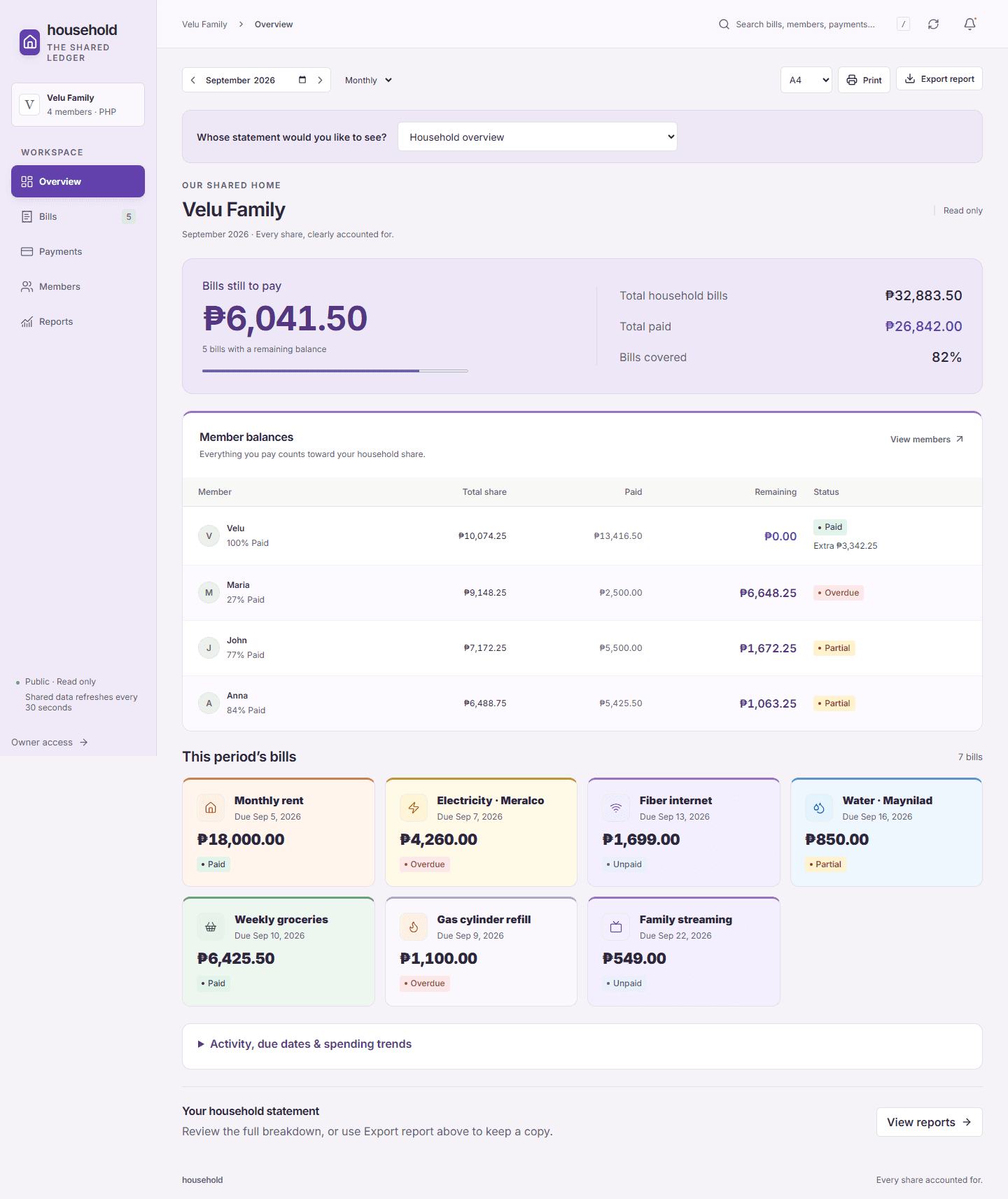
Task: Click the Velu Family breadcrumb
Action: click(204, 24)
